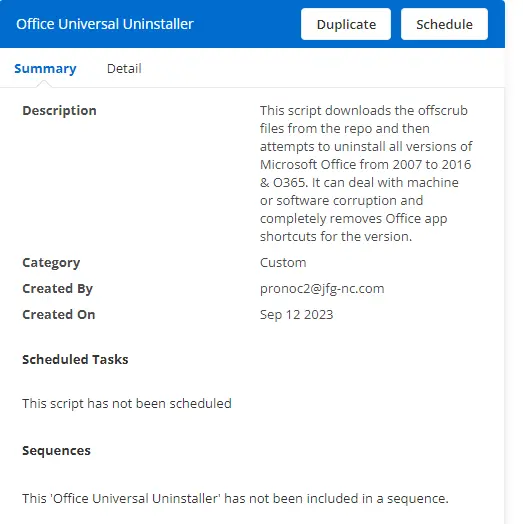This screenshot has width=523, height=524.
Task: Click the 'not been included in a sequence' message
Action: (x=235, y=499)
